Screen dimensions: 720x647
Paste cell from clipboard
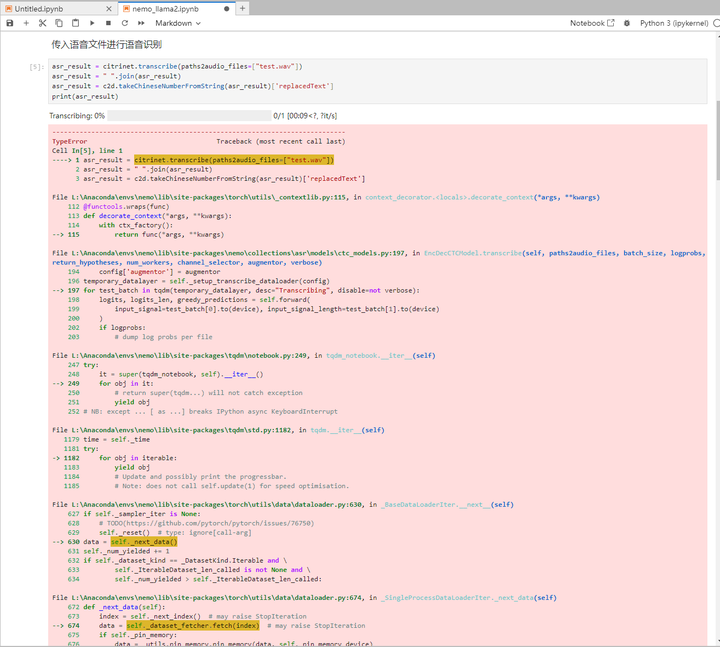pyautogui.click(x=75, y=23)
